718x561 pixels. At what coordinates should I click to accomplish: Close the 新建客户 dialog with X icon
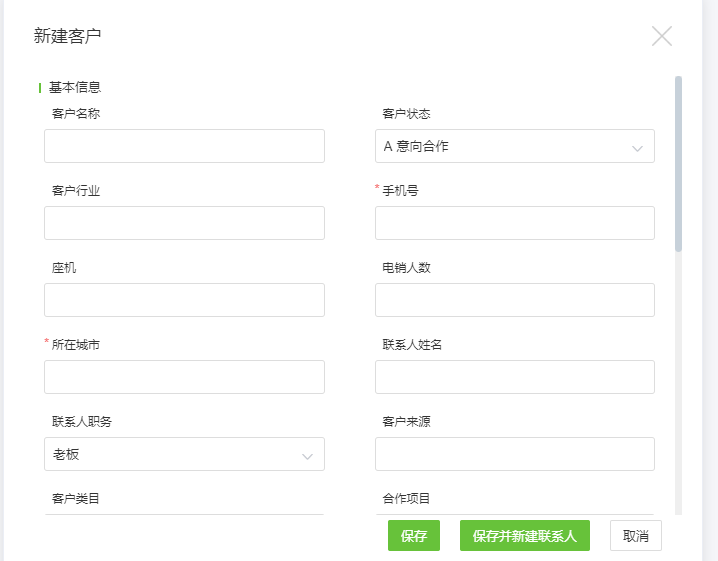point(662,36)
